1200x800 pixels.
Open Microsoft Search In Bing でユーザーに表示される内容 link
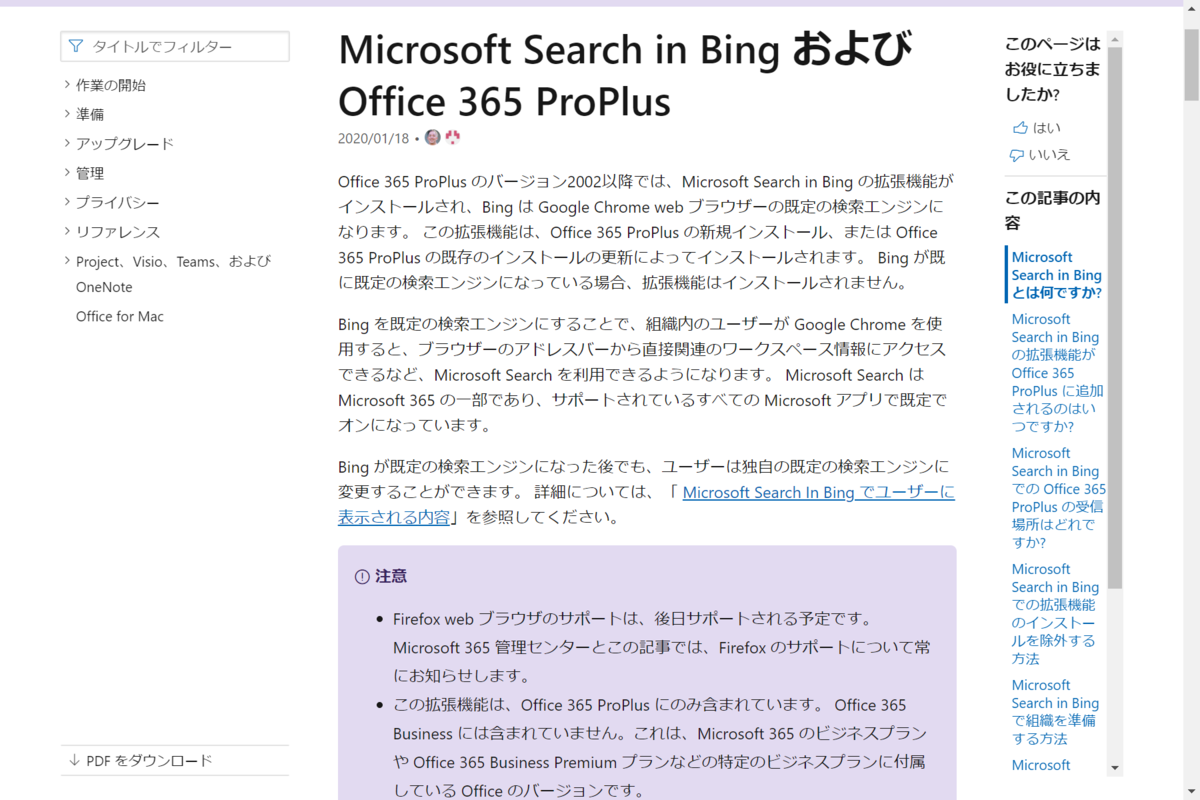[646, 505]
